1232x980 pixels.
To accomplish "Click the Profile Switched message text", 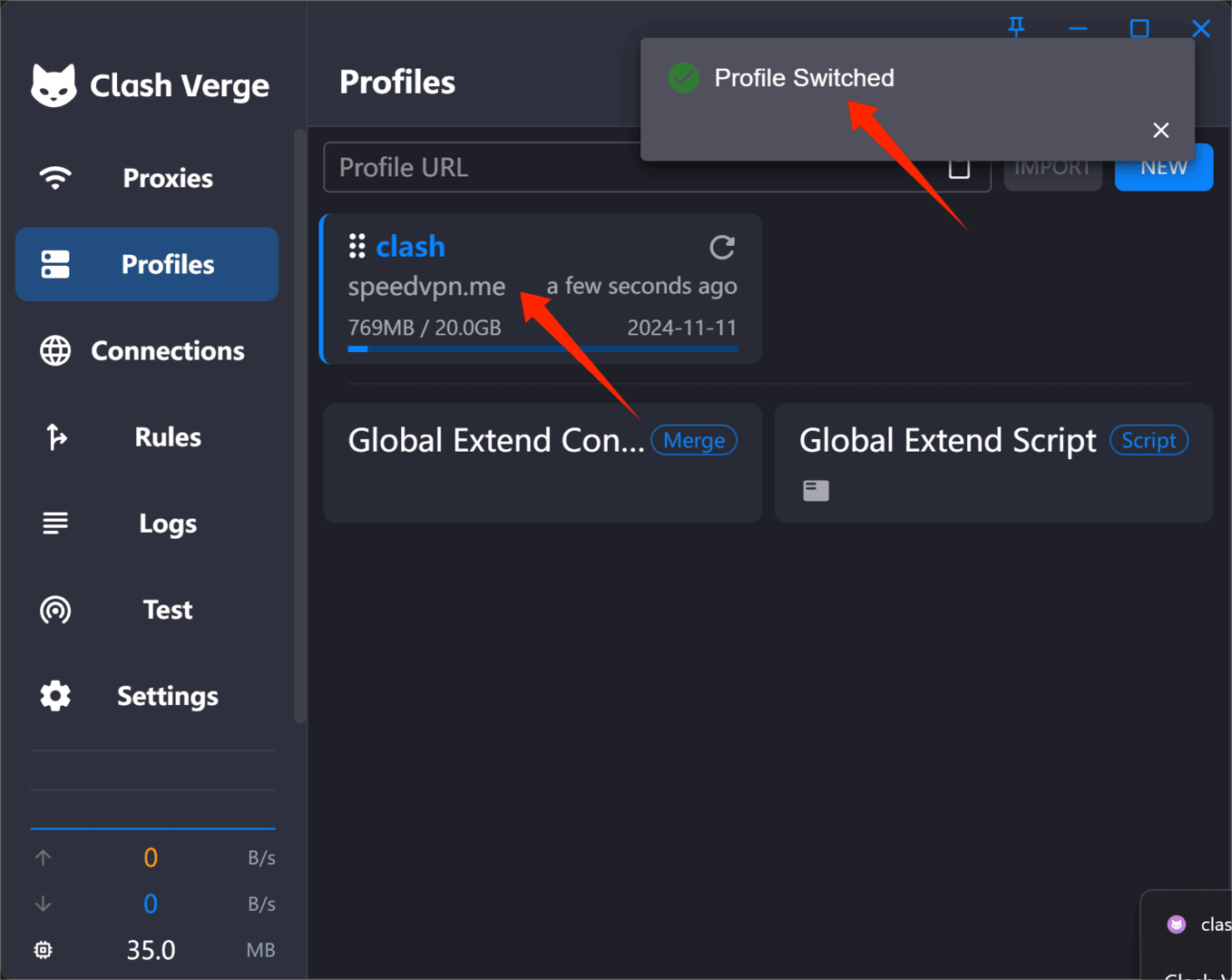I will coord(804,78).
